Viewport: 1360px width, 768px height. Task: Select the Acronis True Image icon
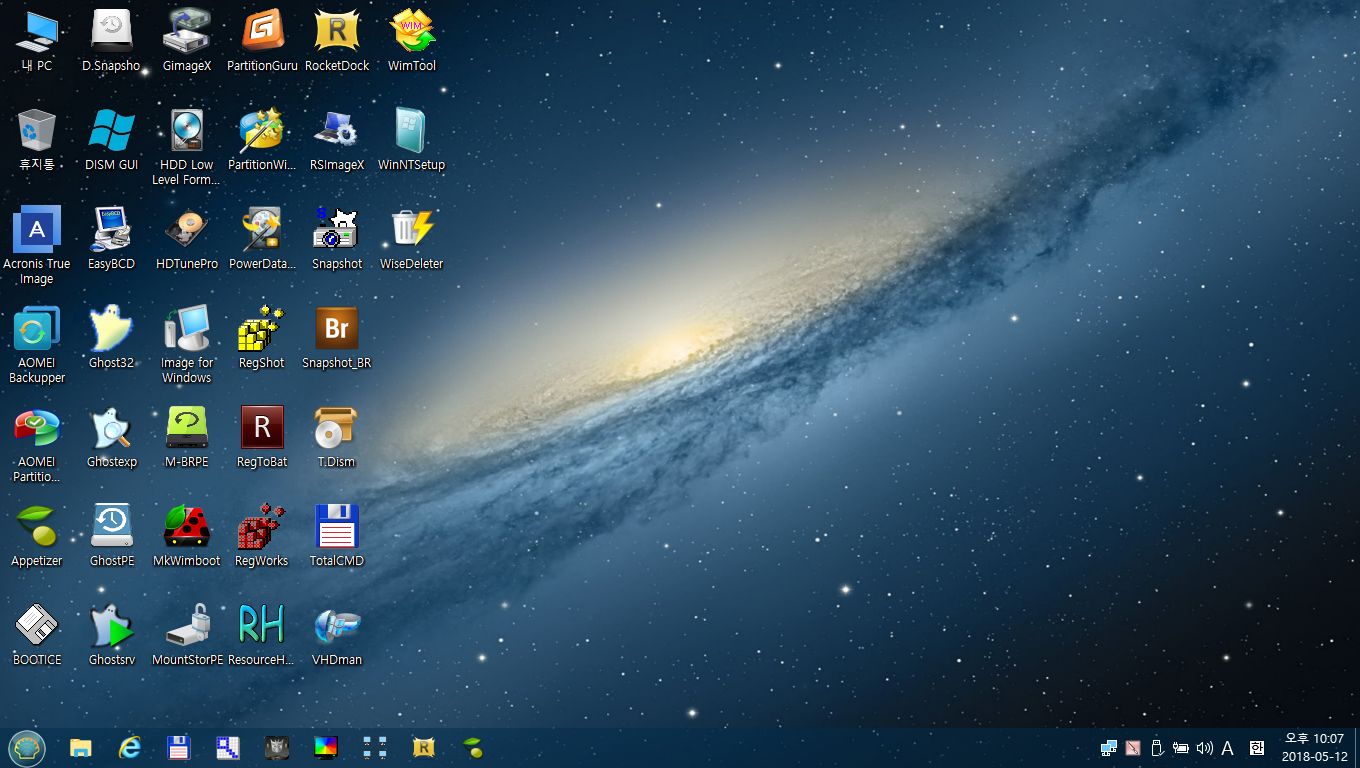(37, 246)
